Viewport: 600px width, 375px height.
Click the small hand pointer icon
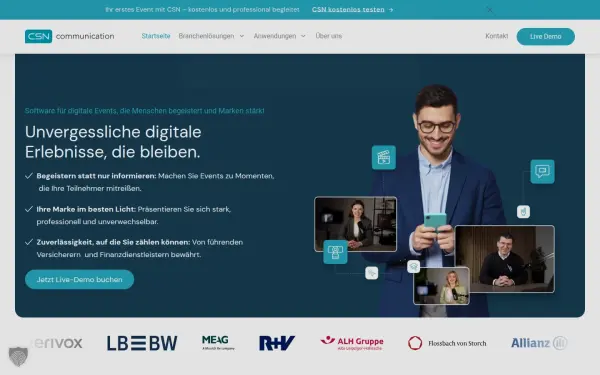click(x=523, y=212)
